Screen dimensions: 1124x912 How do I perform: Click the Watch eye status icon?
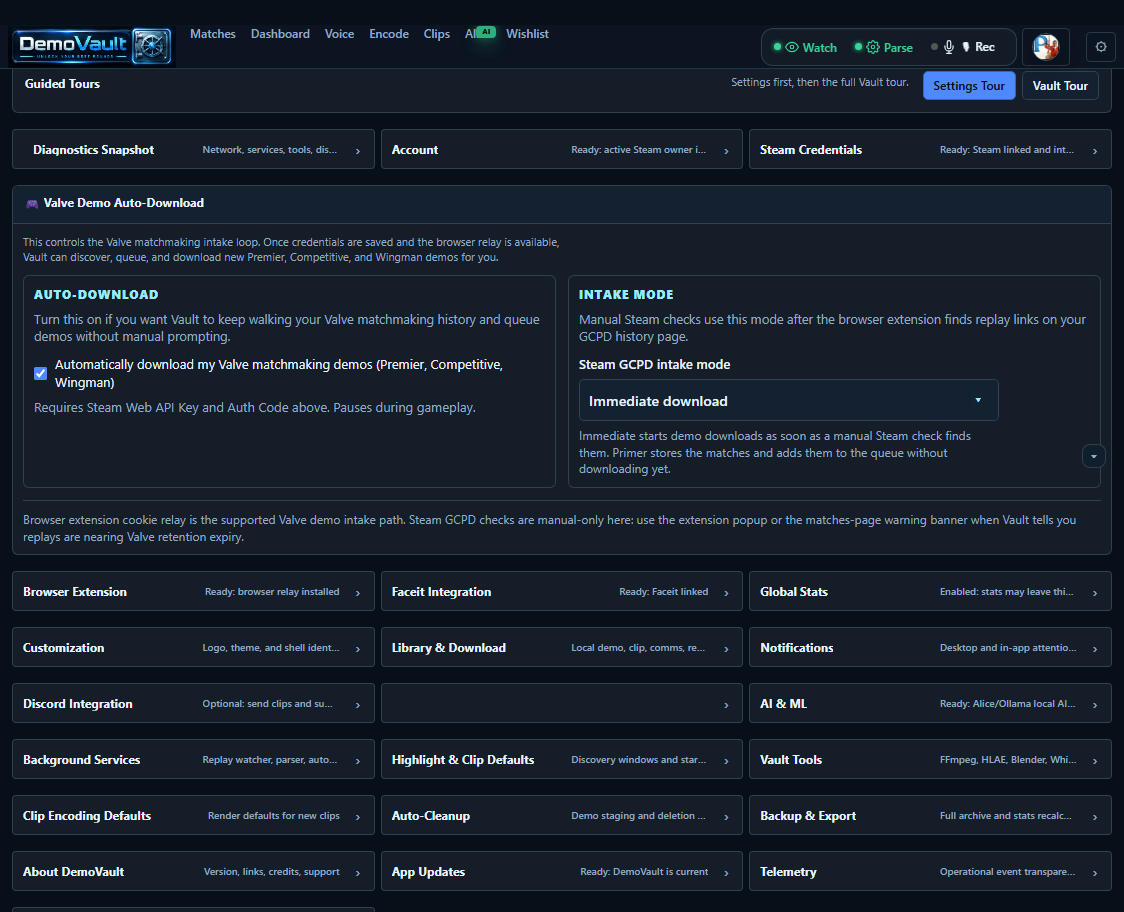(791, 47)
